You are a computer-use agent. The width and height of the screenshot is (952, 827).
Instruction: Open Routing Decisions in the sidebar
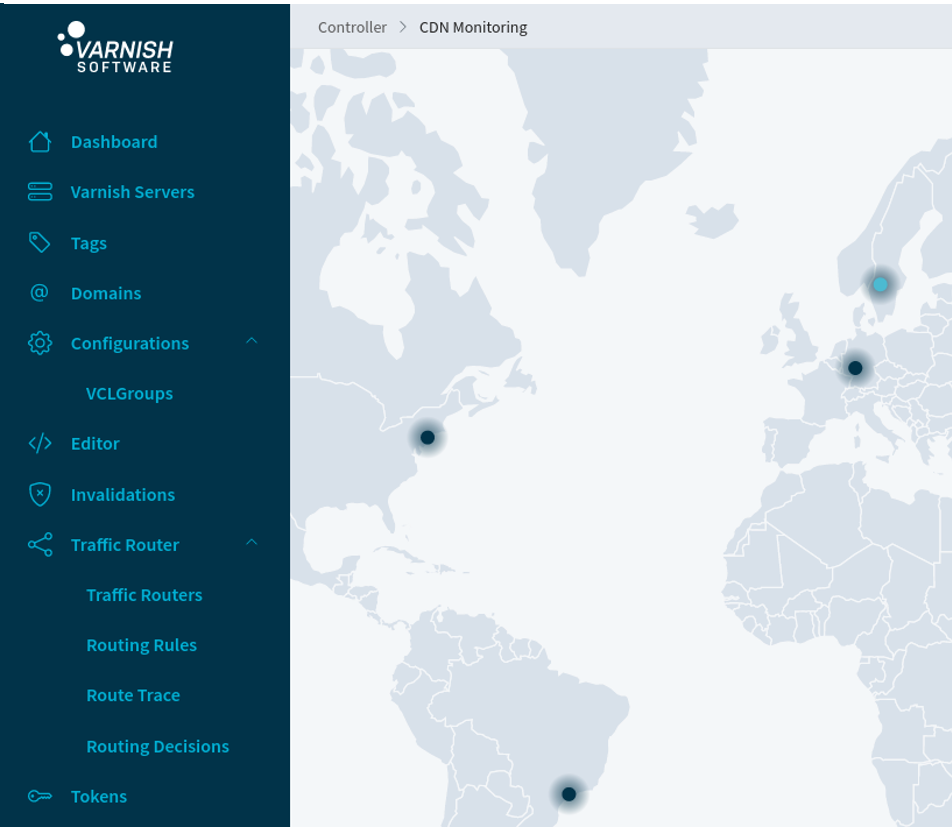click(157, 746)
